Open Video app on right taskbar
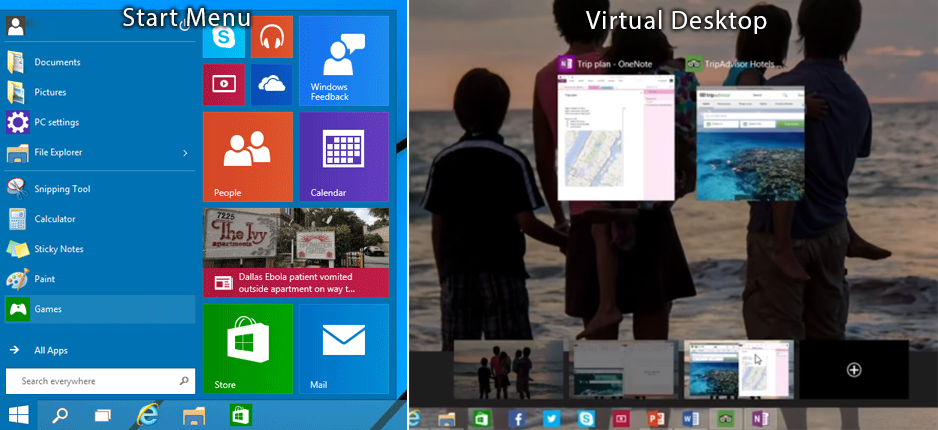The width and height of the screenshot is (938, 430). [622, 419]
